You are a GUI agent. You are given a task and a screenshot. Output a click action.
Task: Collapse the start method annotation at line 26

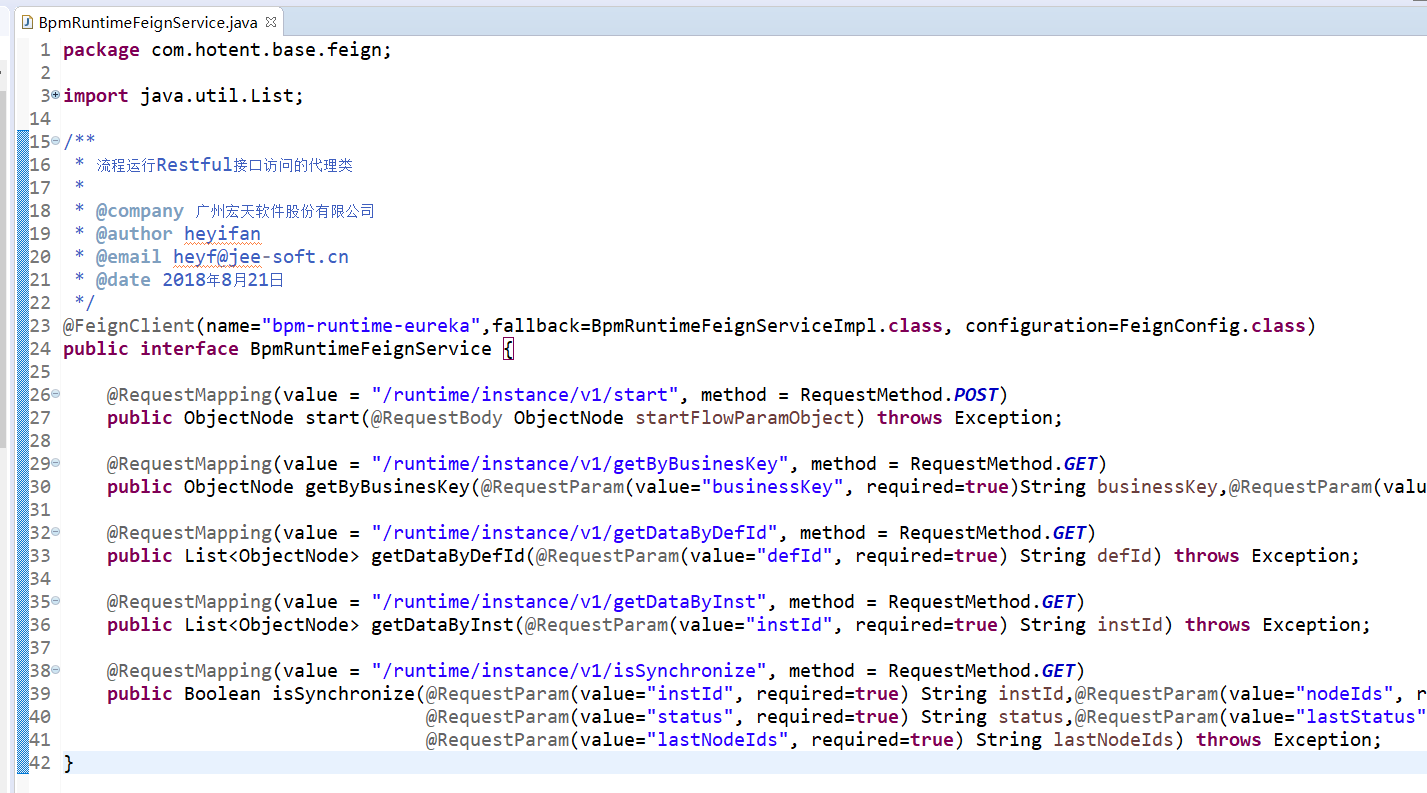[55, 394]
